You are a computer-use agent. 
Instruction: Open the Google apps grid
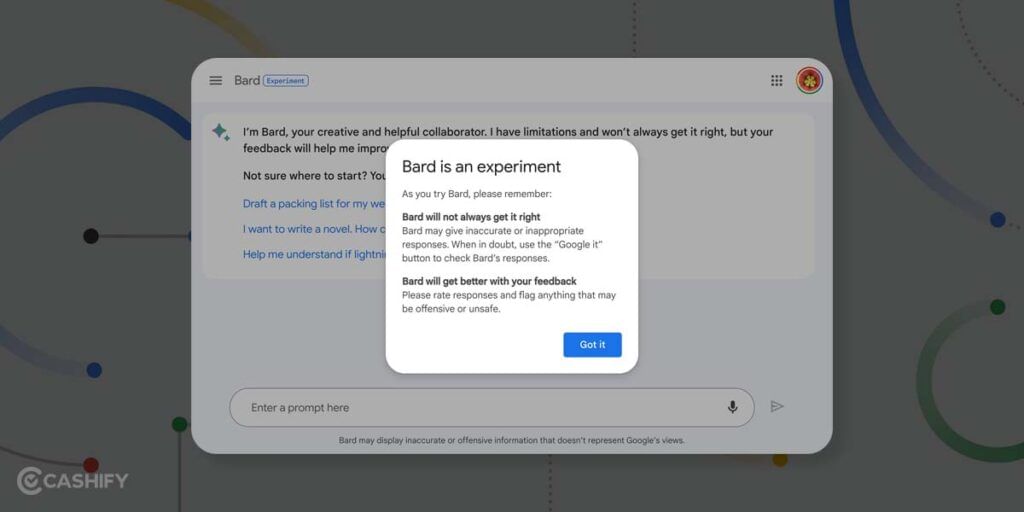coord(776,80)
